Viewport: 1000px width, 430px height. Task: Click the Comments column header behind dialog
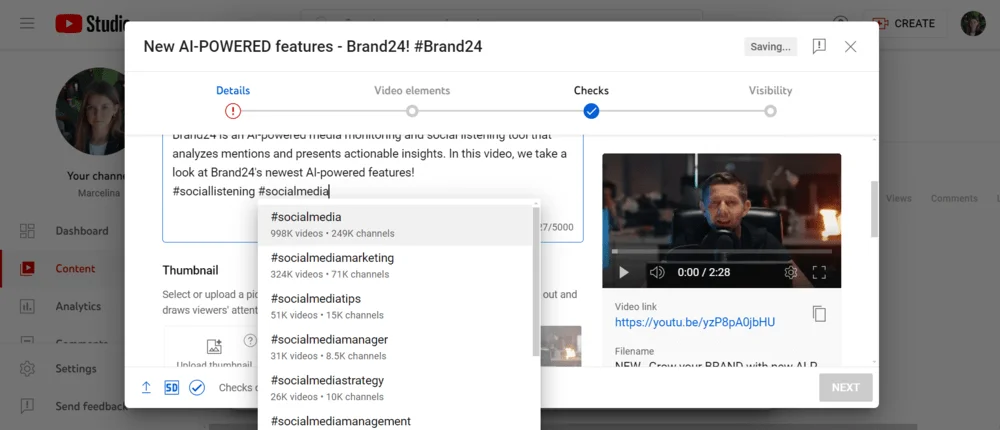point(954,198)
